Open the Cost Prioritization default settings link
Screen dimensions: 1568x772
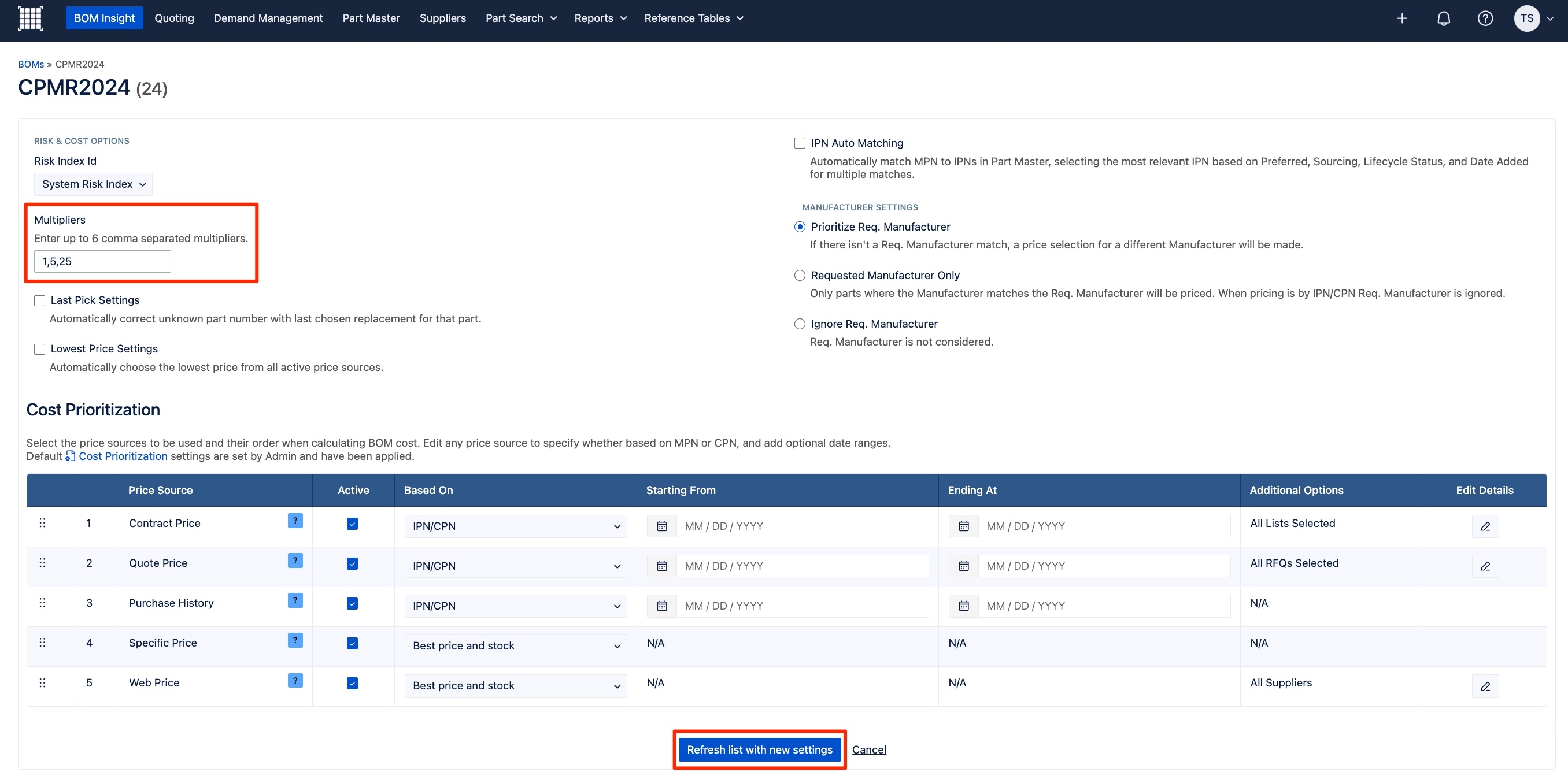point(116,456)
